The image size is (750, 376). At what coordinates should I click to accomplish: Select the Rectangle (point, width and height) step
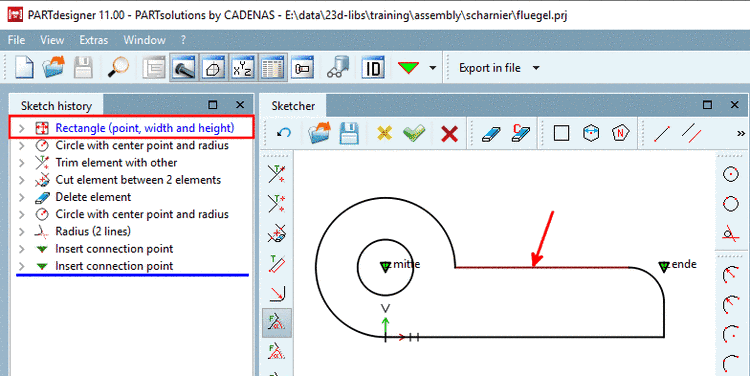coord(144,128)
